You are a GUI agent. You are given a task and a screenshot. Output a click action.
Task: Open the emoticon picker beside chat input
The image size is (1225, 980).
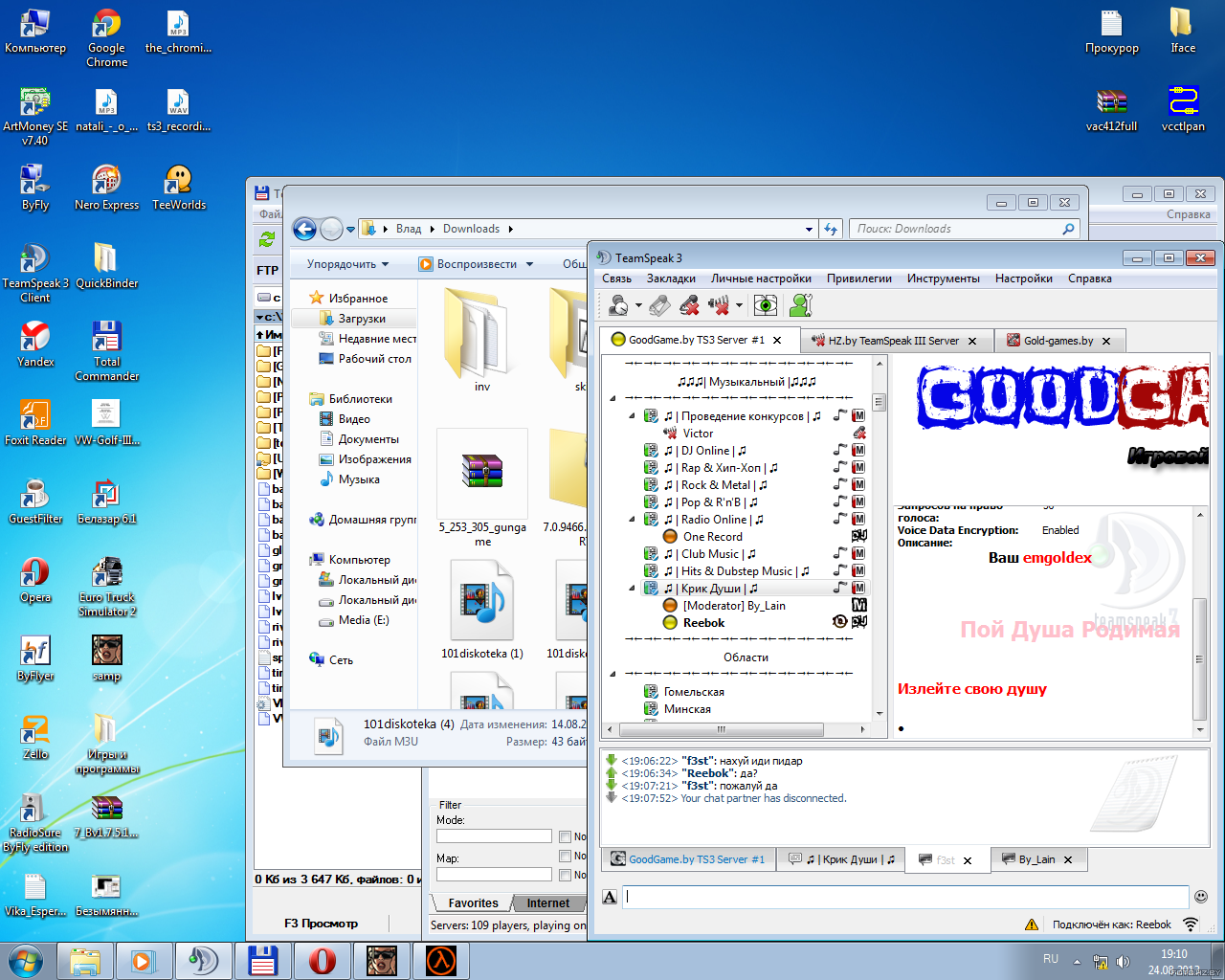tap(1201, 897)
